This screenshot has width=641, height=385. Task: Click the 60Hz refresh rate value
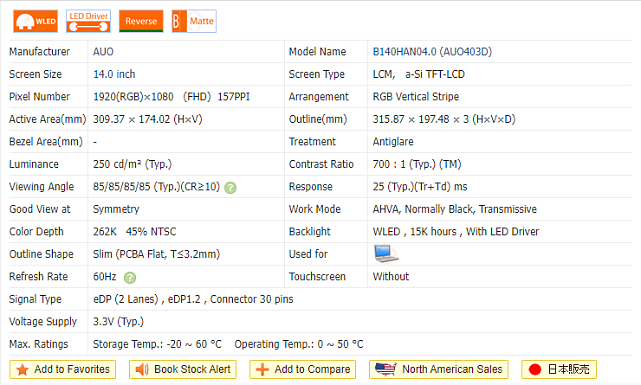pos(105,277)
